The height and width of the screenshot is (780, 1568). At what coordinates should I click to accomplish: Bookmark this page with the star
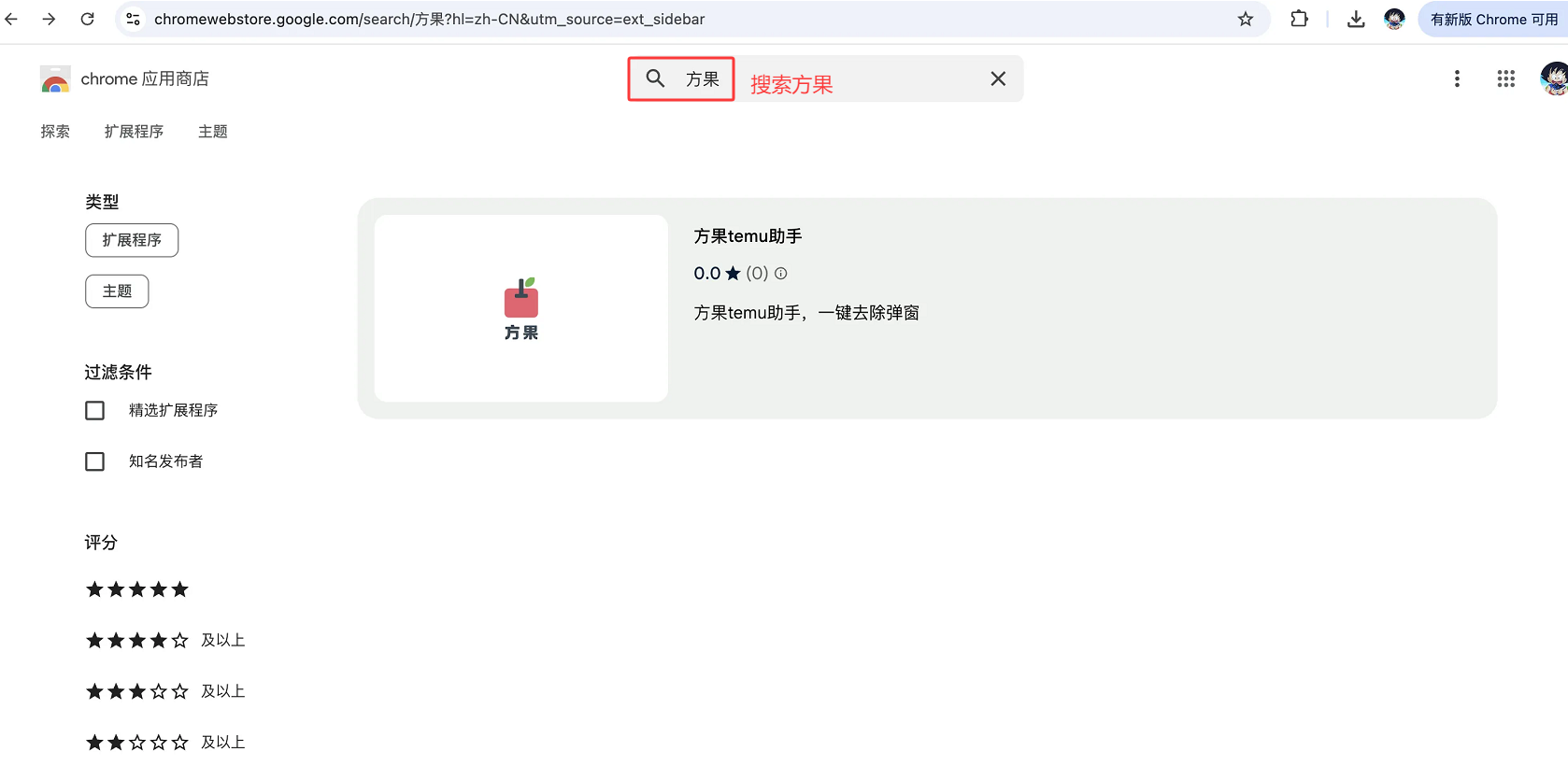pos(1246,19)
